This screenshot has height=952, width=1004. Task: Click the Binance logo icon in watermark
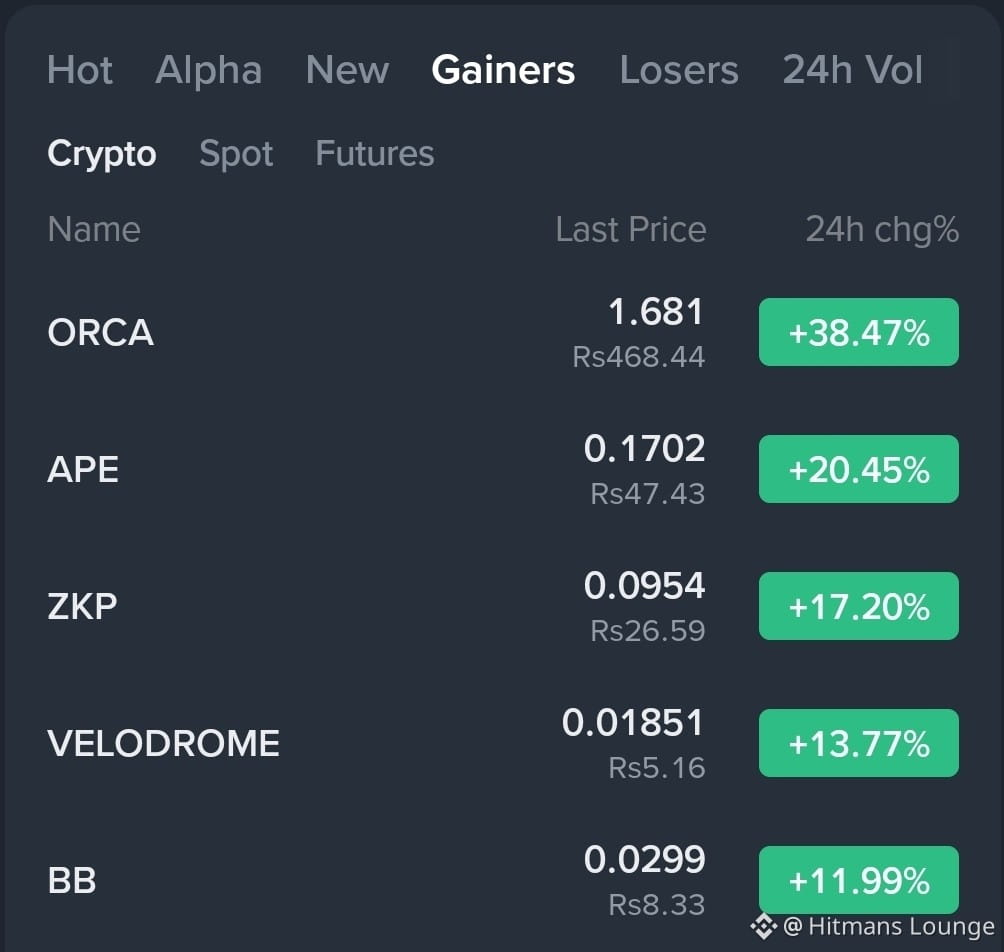click(763, 926)
